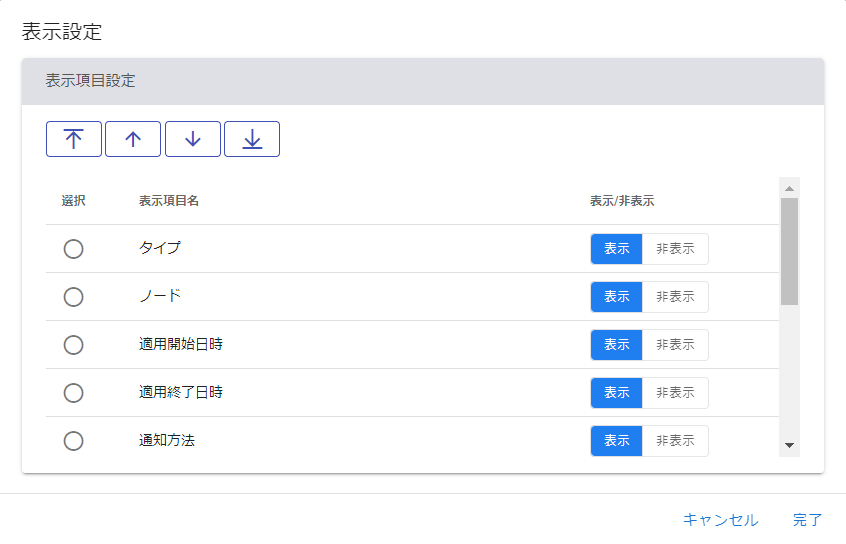This screenshot has height=544, width=846.
Task: Select the 通知方法 radio button
Action: pos(73,441)
